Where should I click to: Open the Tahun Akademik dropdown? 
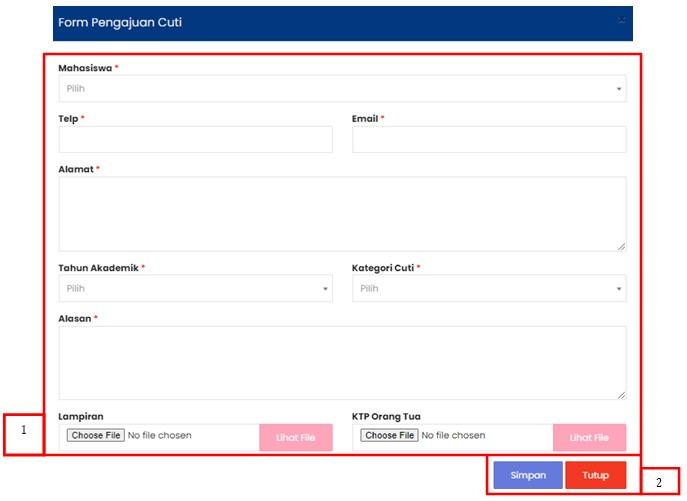[195, 288]
